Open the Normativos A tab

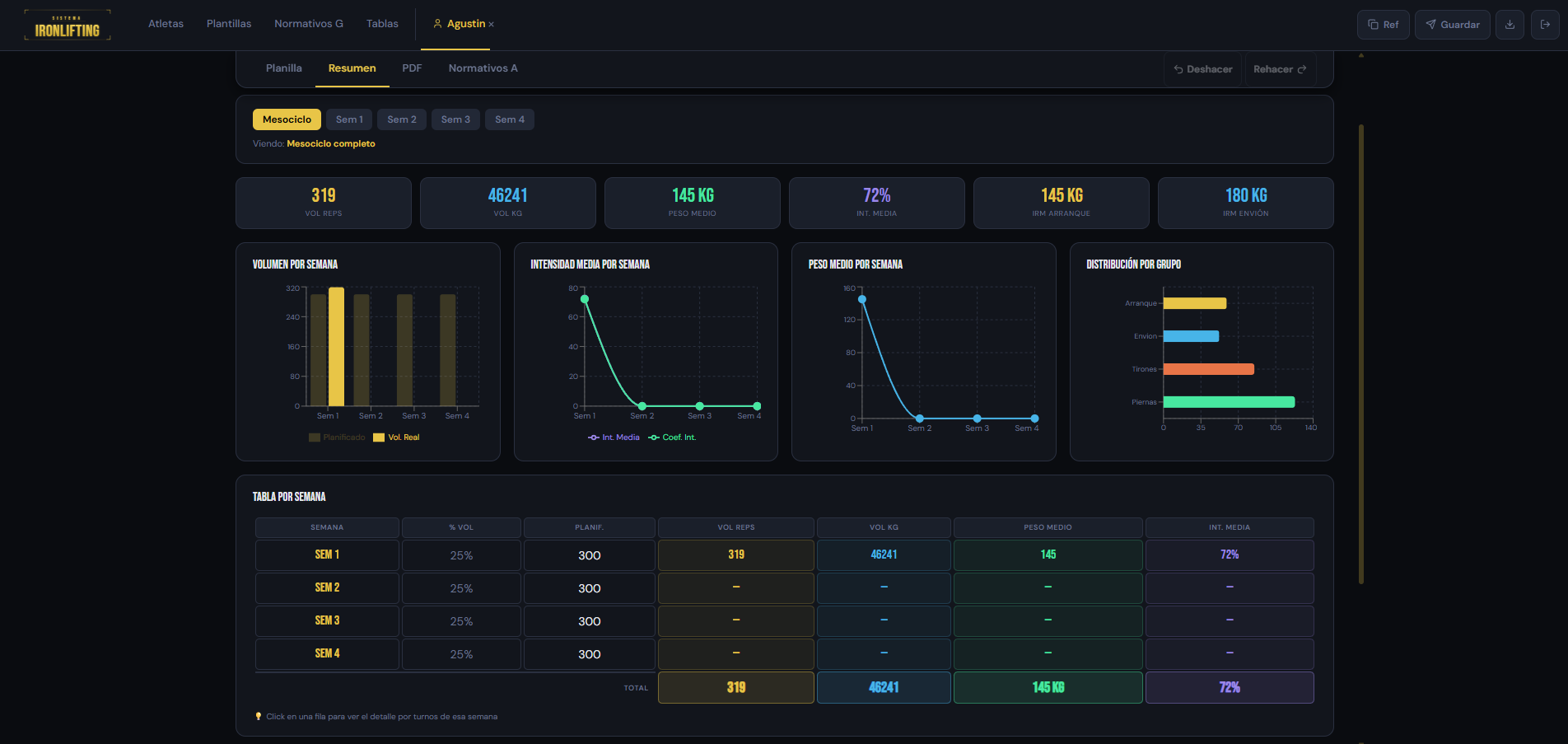483,68
